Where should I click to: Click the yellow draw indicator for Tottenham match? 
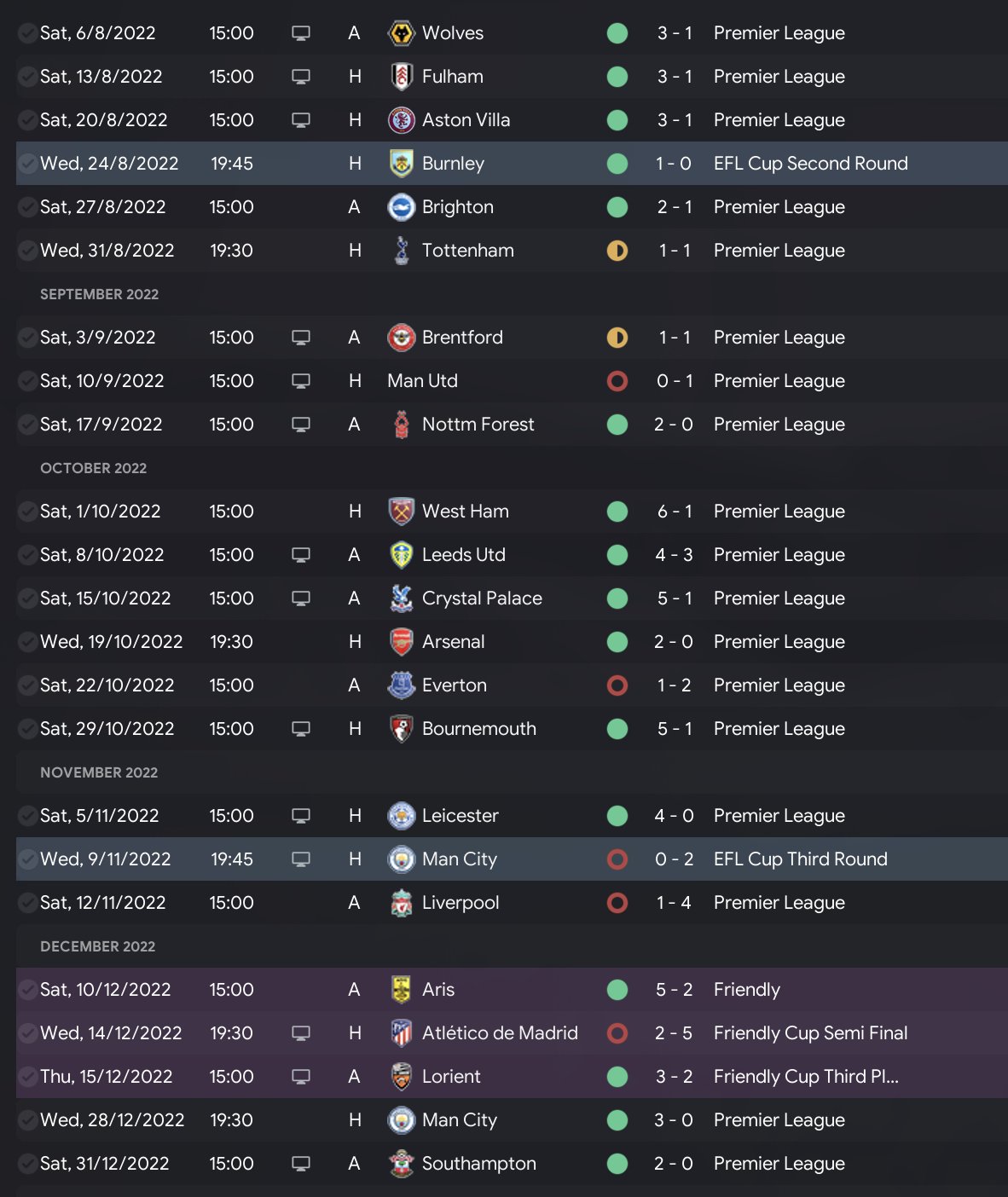coord(617,251)
